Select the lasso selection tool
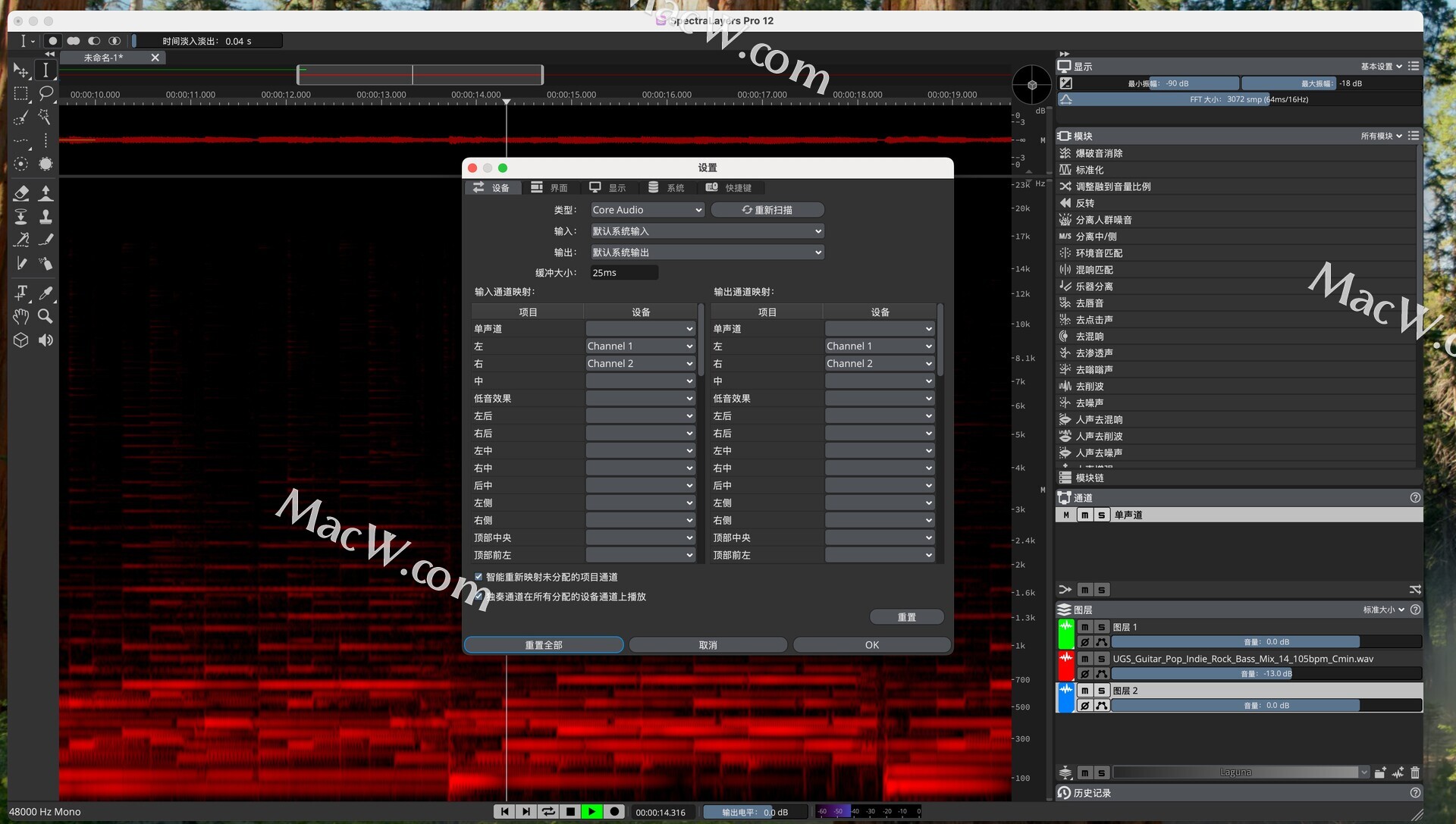The height and width of the screenshot is (824, 1456). click(45, 93)
